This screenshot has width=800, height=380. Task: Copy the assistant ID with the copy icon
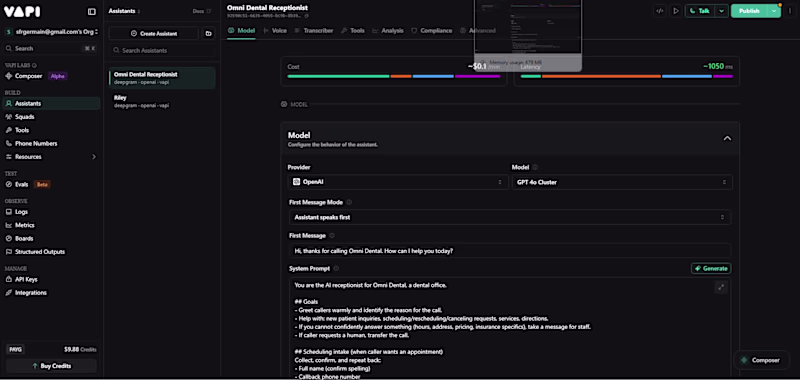point(307,16)
